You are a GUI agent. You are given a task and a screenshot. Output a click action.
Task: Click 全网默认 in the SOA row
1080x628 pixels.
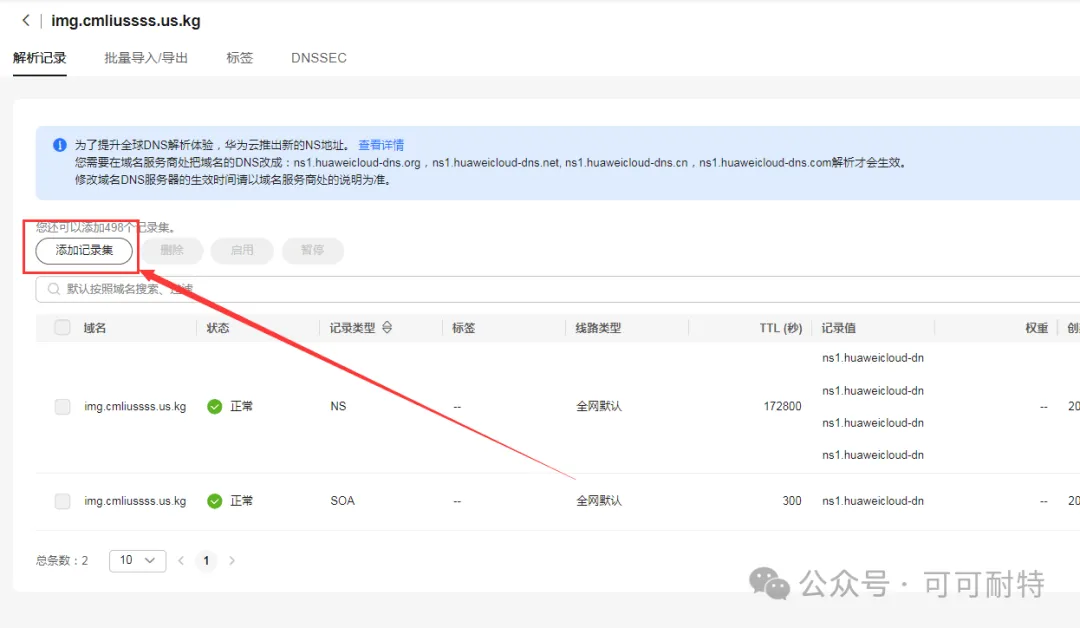click(x=599, y=501)
